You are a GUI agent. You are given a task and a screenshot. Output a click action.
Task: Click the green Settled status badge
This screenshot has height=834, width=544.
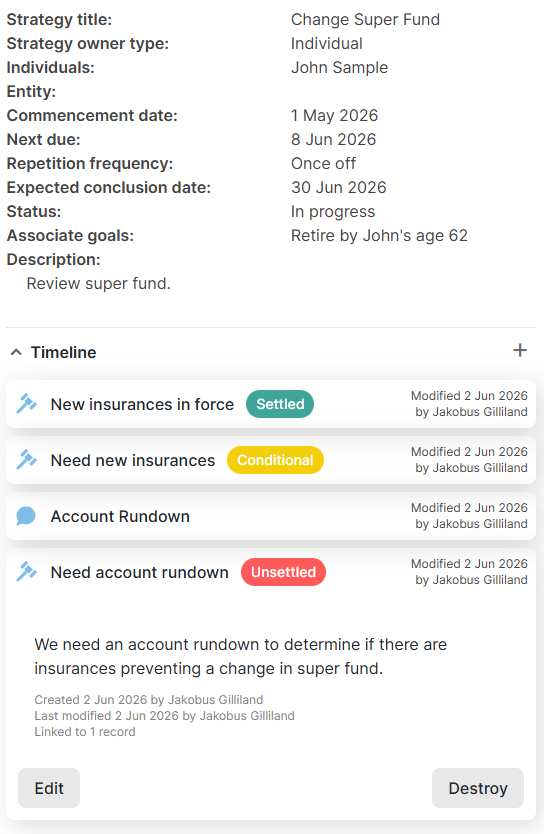(280, 404)
